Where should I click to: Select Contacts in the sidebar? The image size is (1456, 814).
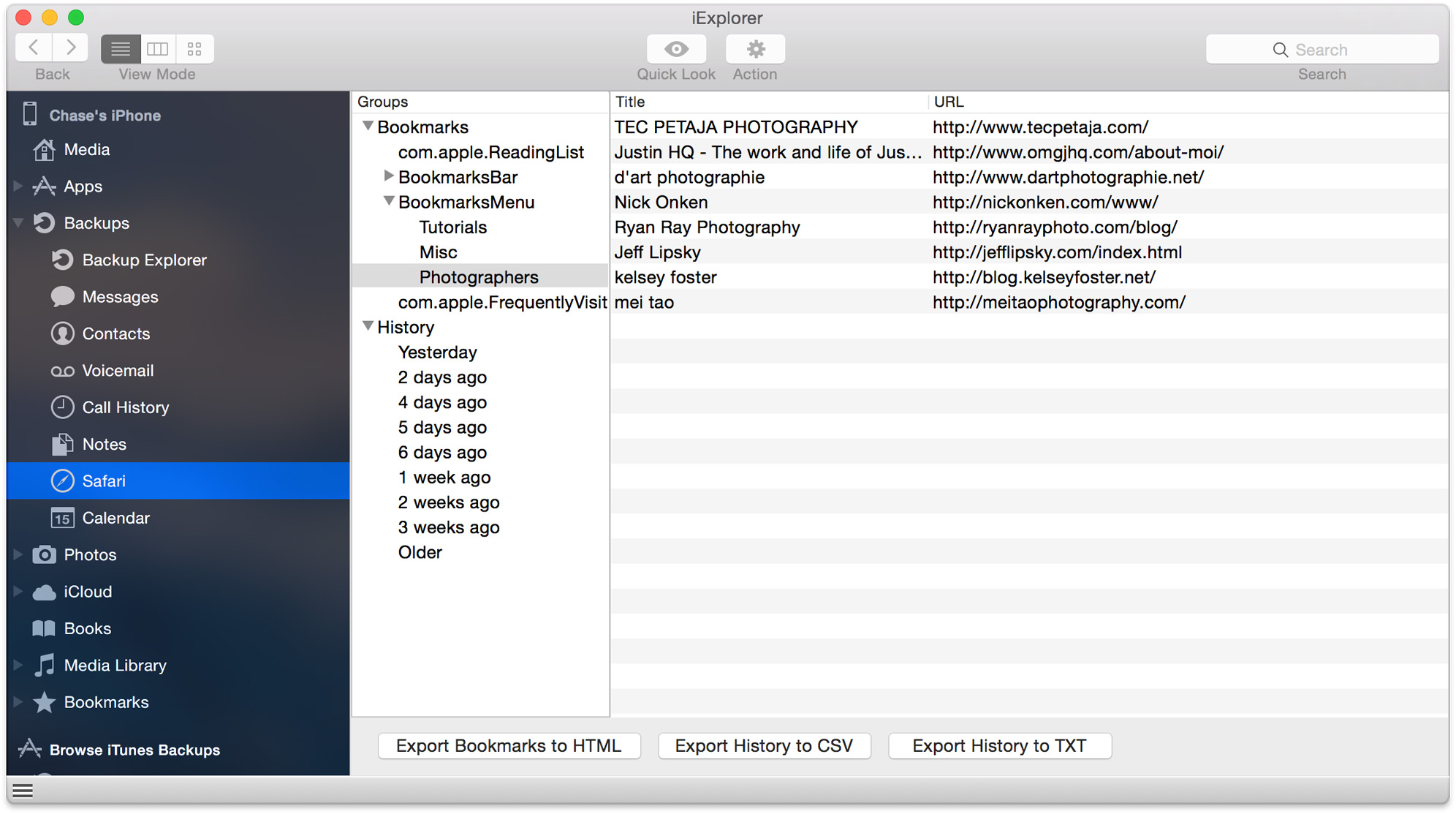(x=115, y=333)
